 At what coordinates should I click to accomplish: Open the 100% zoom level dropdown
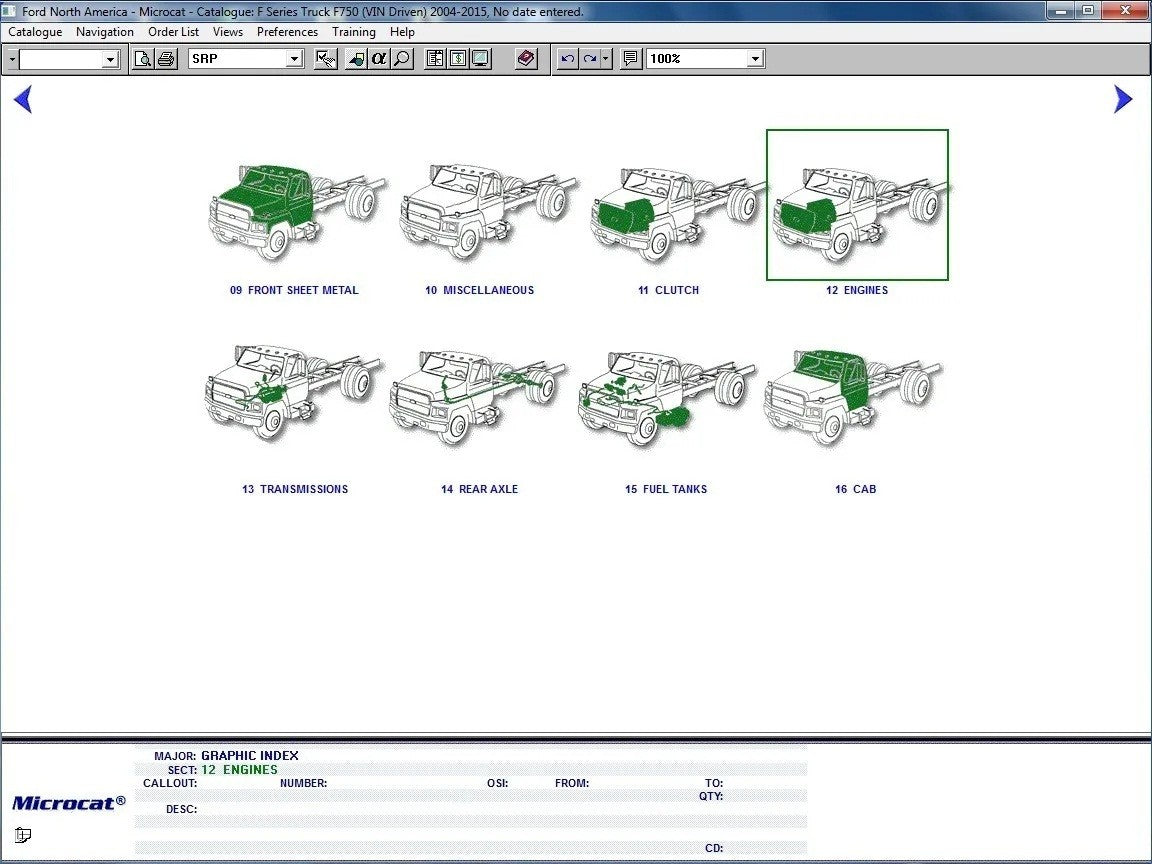pos(755,59)
